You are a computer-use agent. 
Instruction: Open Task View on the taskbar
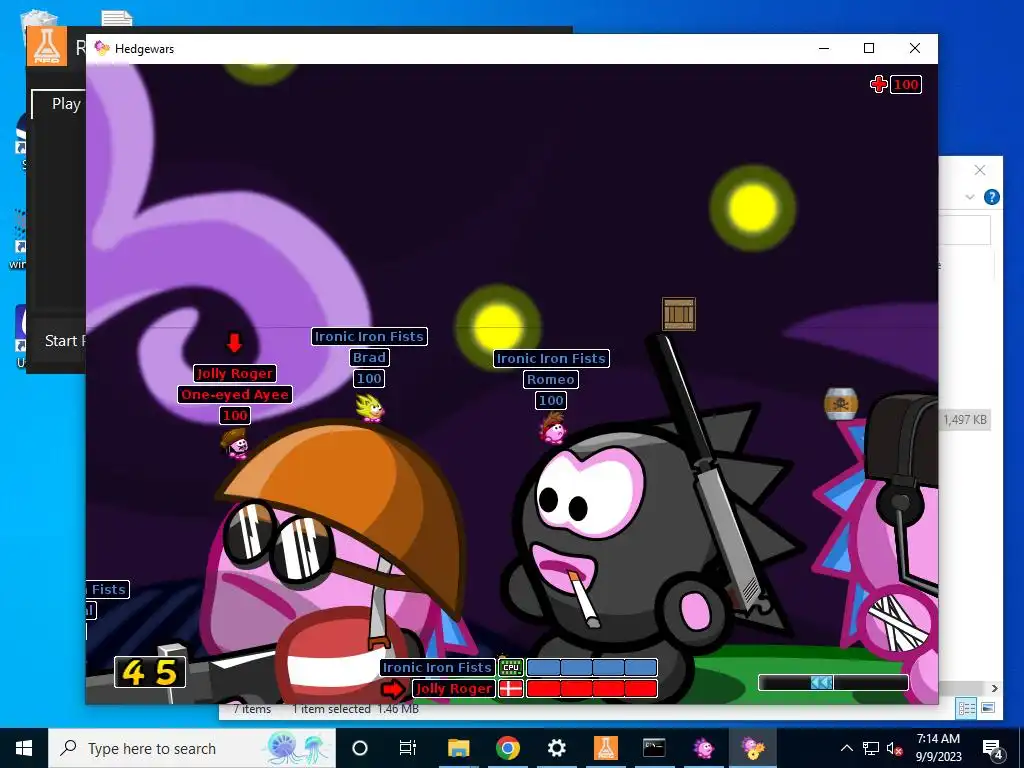click(408, 748)
